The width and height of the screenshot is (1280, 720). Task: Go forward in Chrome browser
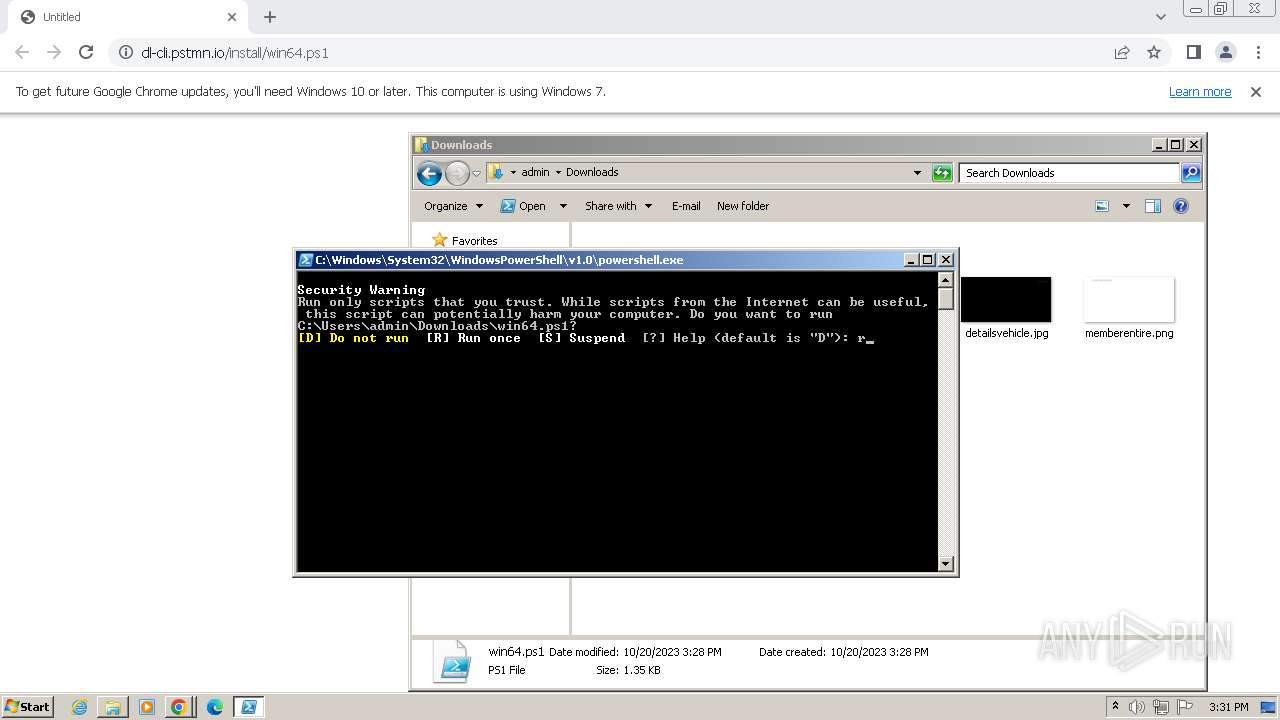(54, 52)
